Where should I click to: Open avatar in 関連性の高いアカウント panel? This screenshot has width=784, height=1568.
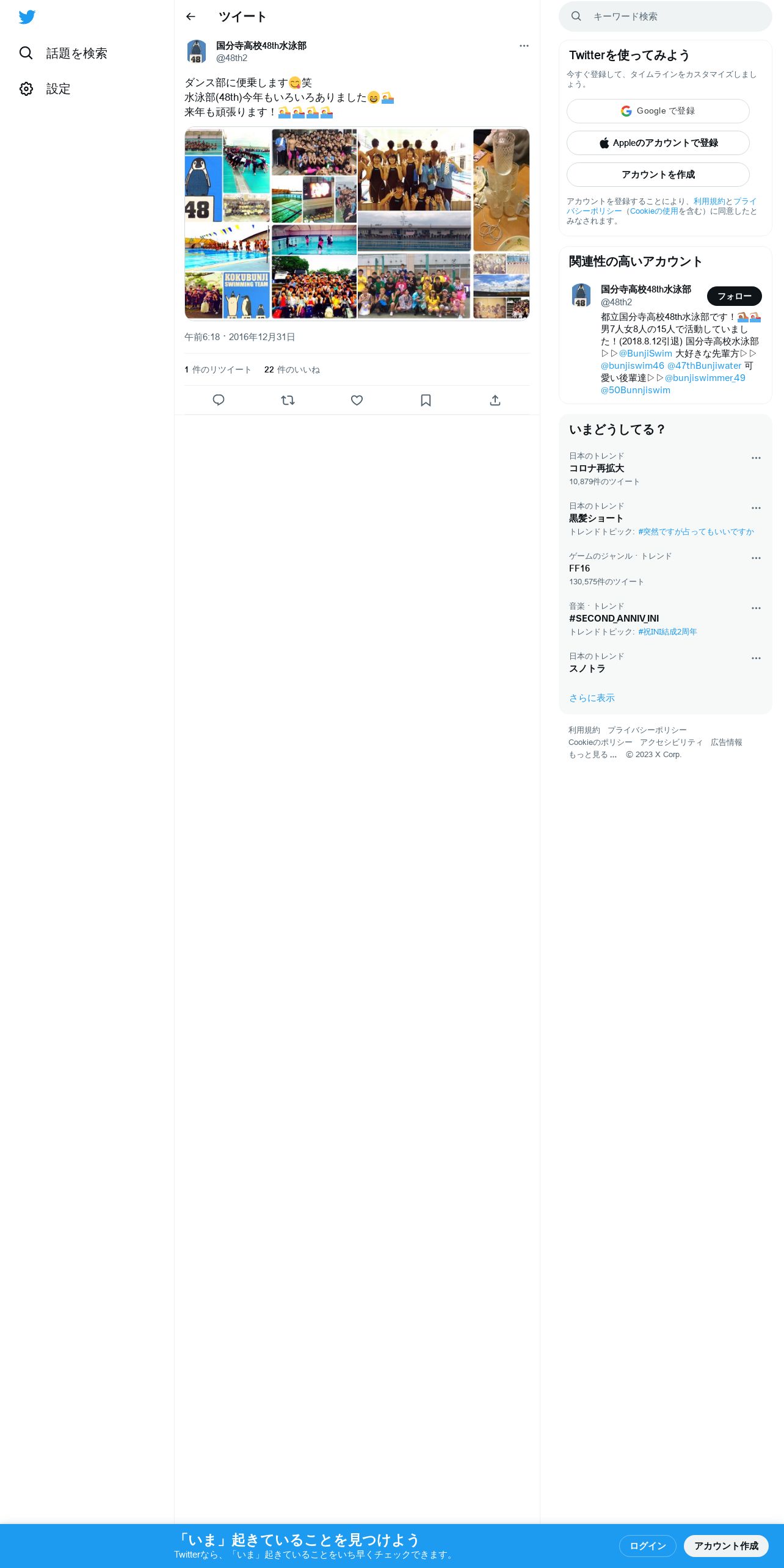pos(581,296)
